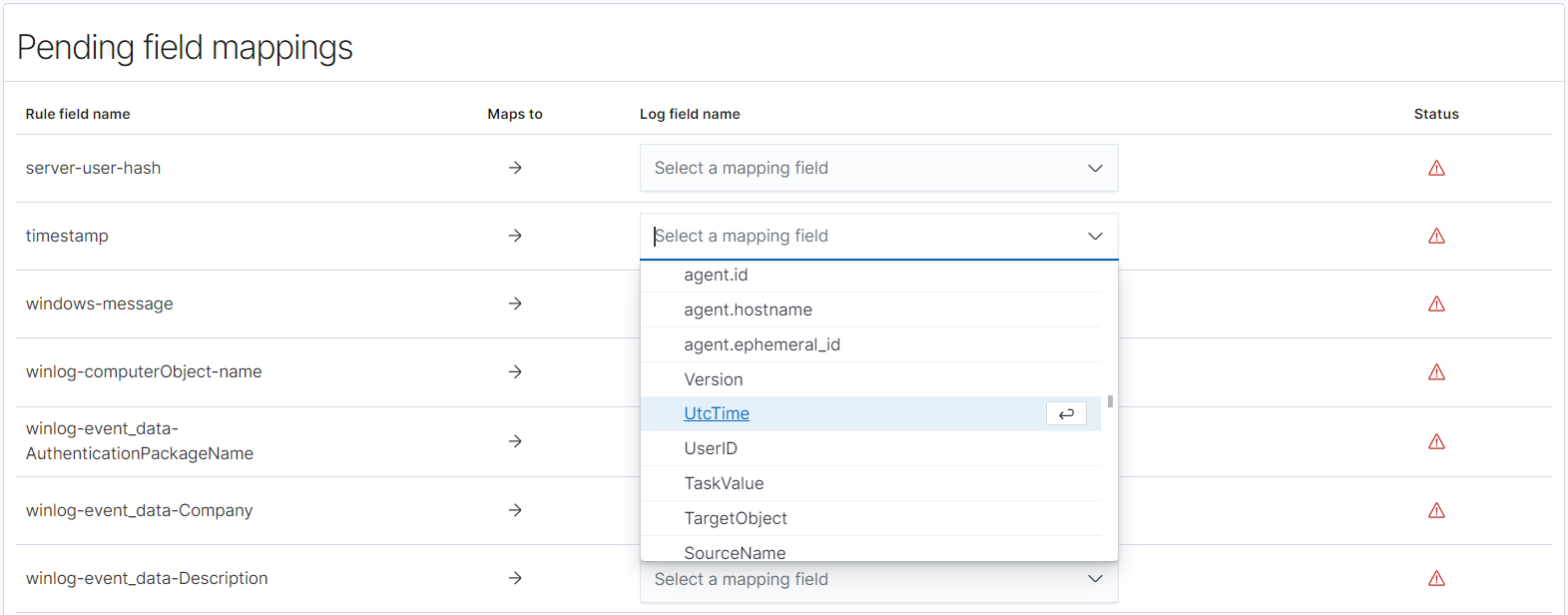Click the enter-key icon beside UtcTime
Screen dimensions: 1568x615
pos(1066,413)
